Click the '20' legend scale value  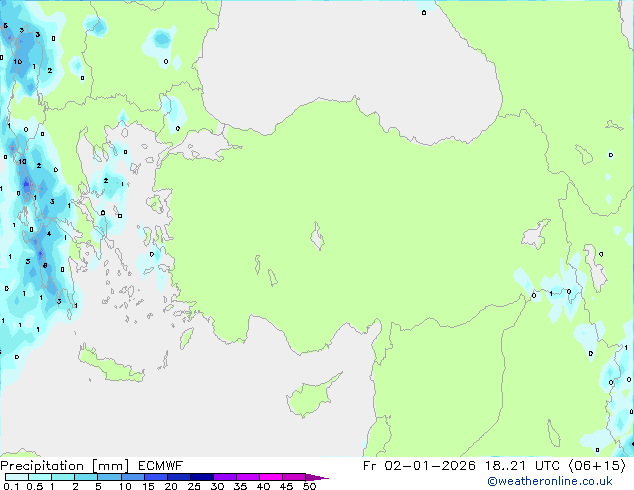point(171,486)
